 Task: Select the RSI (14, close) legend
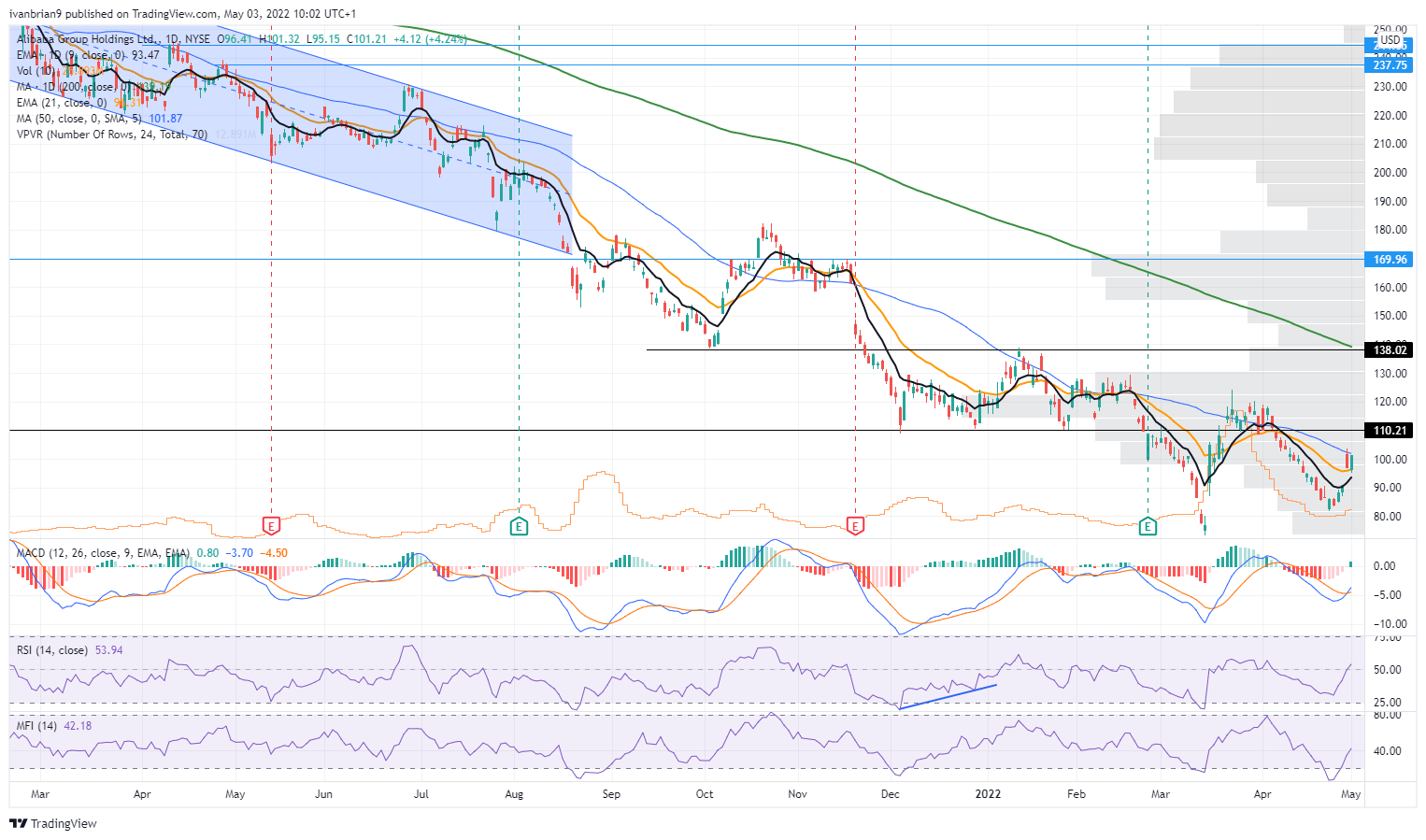52,650
